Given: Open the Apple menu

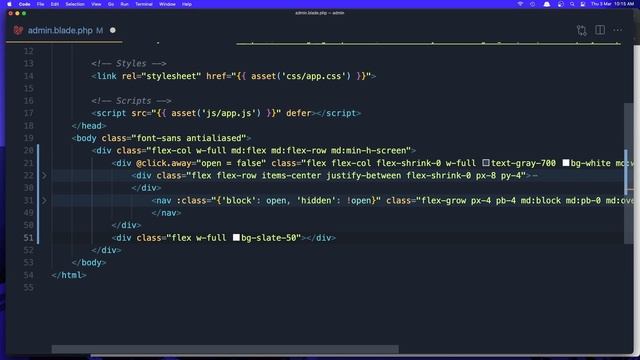Looking at the screenshot, I should pyautogui.click(x=9, y=4).
